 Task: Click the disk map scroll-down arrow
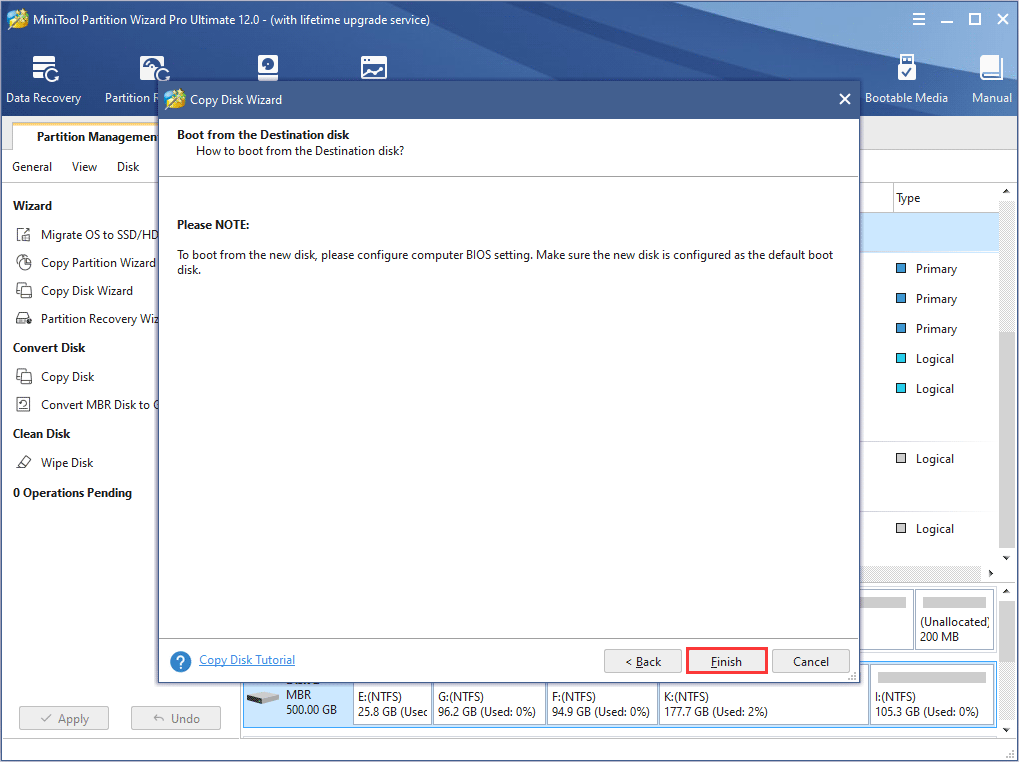tap(1007, 731)
